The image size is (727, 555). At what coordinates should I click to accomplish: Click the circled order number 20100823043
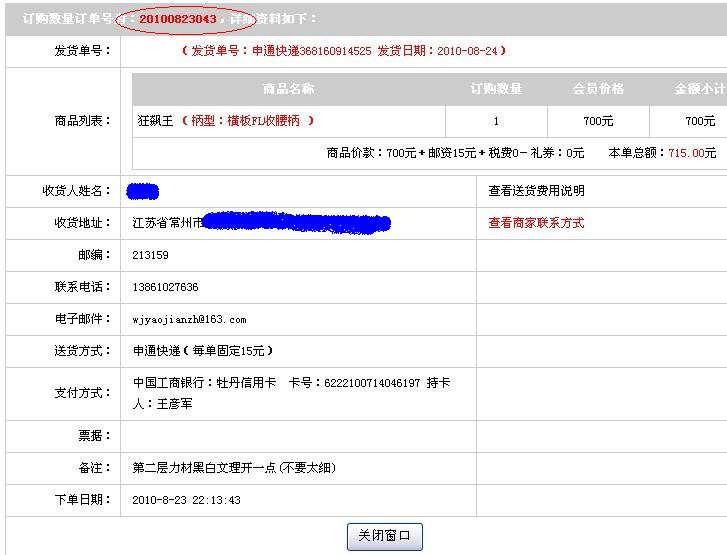tap(177, 19)
